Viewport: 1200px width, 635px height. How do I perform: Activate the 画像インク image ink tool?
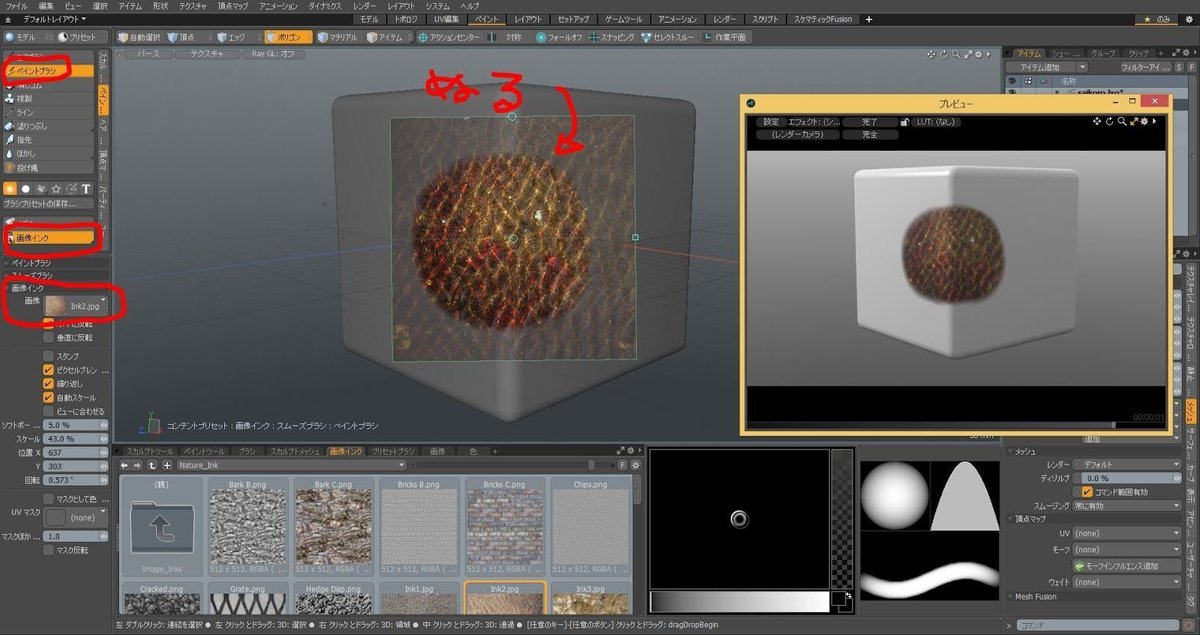(x=50, y=238)
